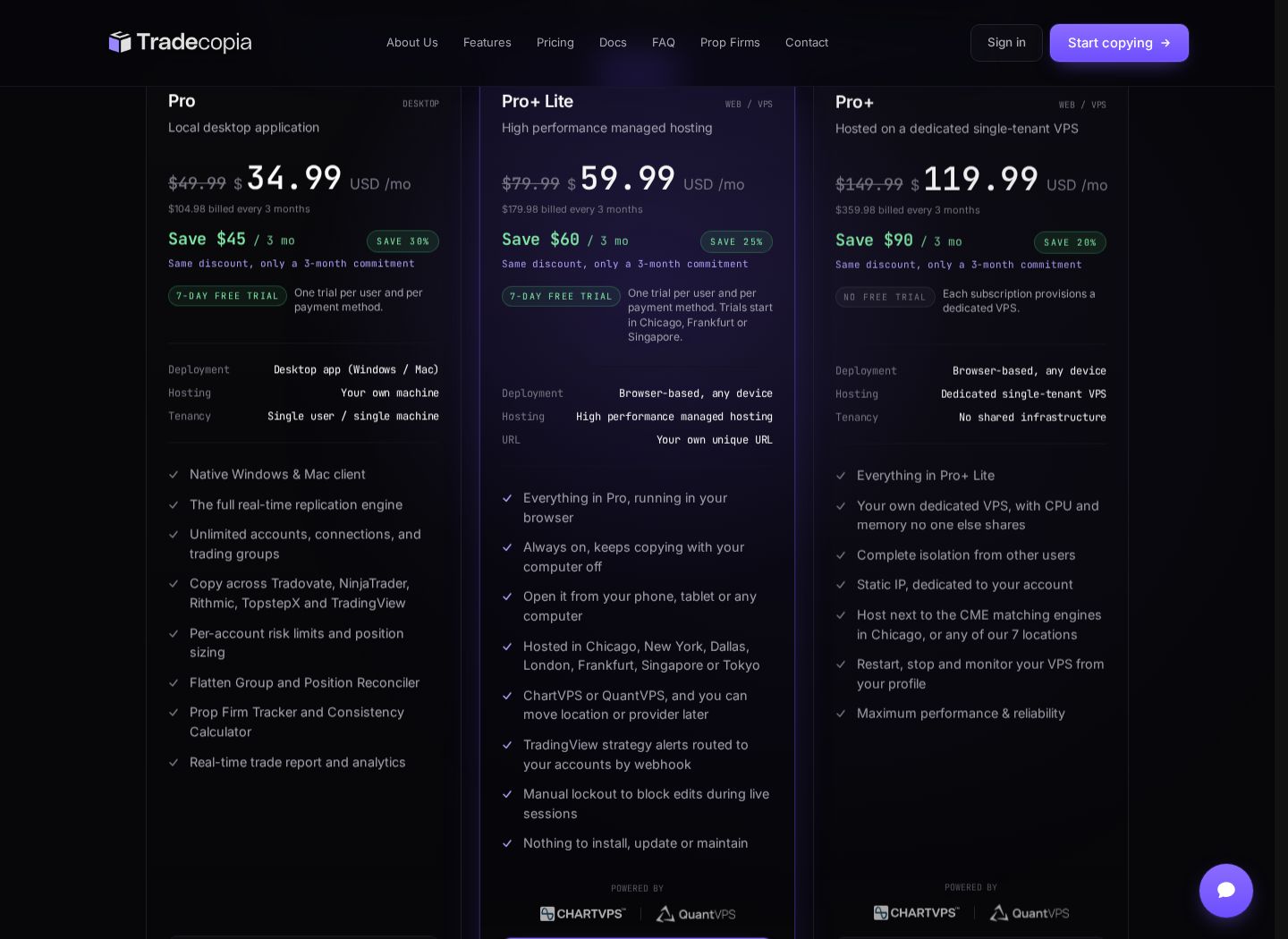Open the Pricing nav link
Viewport: 1288px width, 939px height.
[555, 43]
